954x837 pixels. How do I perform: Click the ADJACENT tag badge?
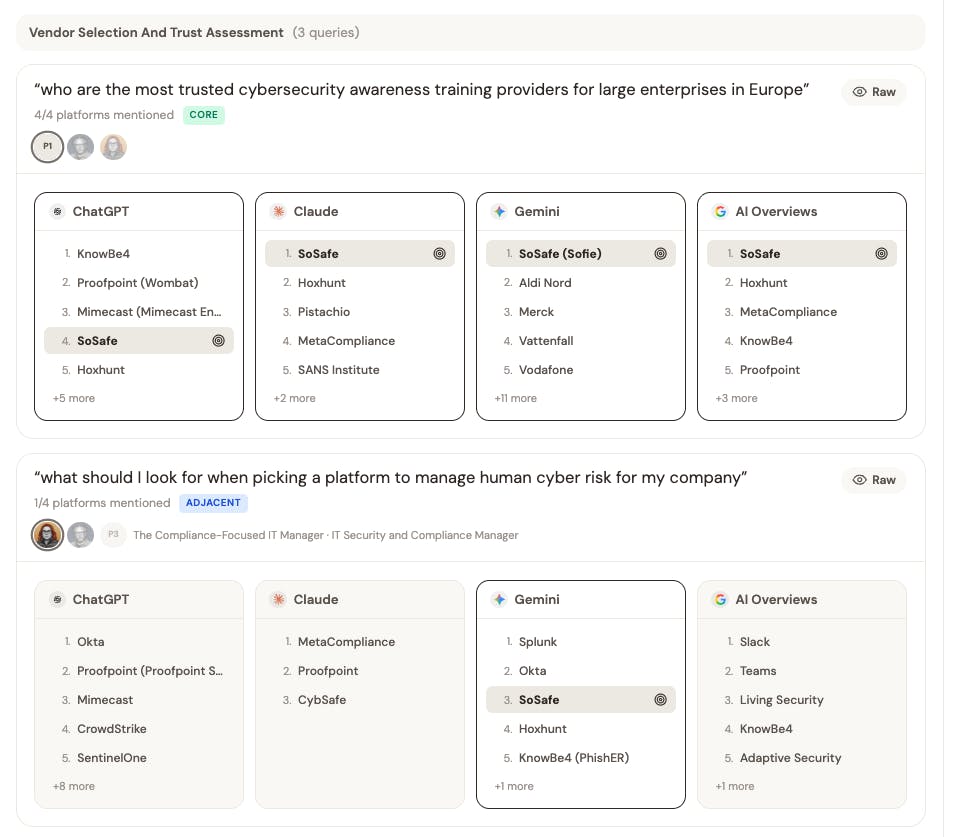point(214,503)
